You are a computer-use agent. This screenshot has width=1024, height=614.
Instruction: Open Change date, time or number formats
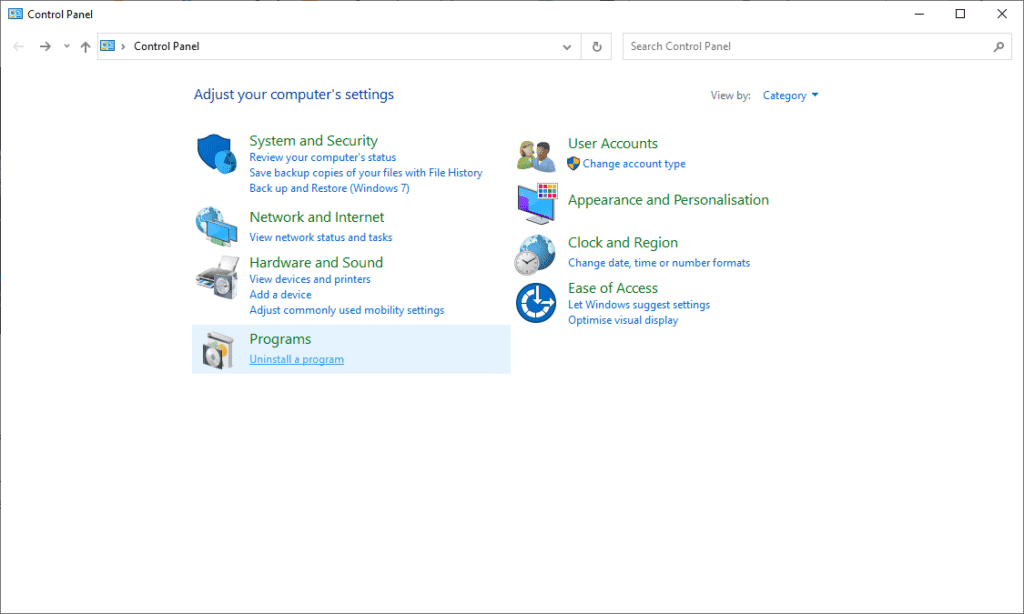coord(659,263)
